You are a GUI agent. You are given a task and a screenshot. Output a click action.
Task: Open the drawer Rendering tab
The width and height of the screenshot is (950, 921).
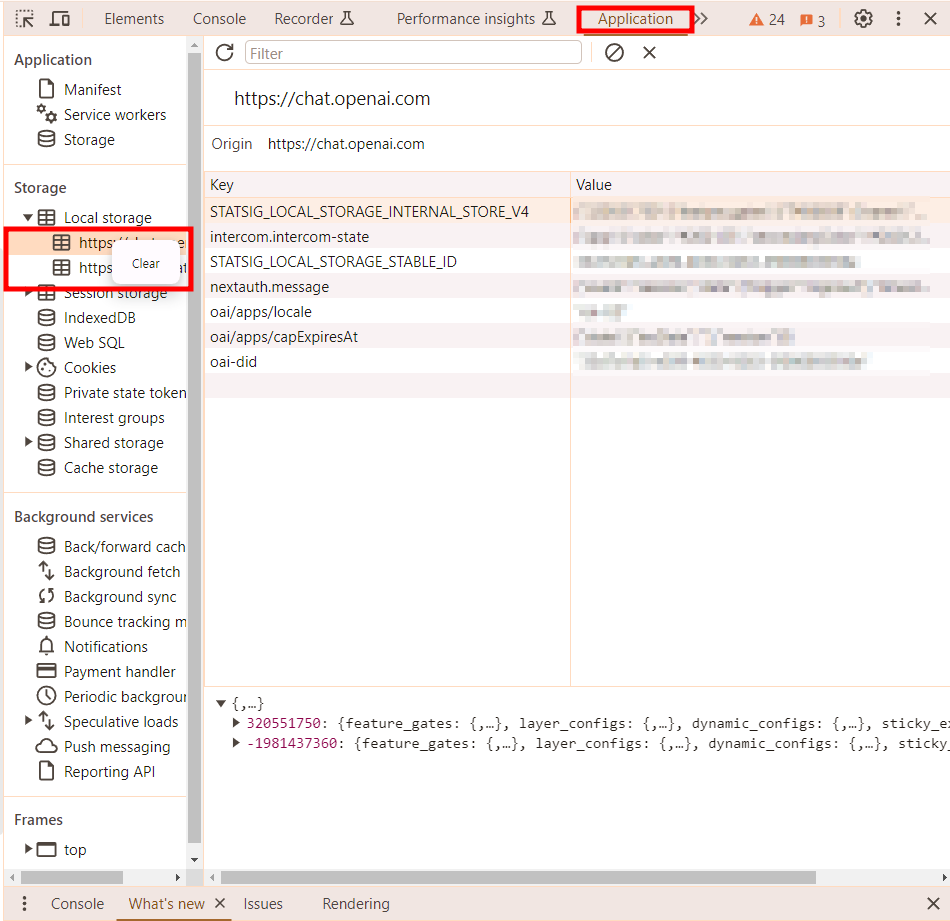tap(356, 903)
